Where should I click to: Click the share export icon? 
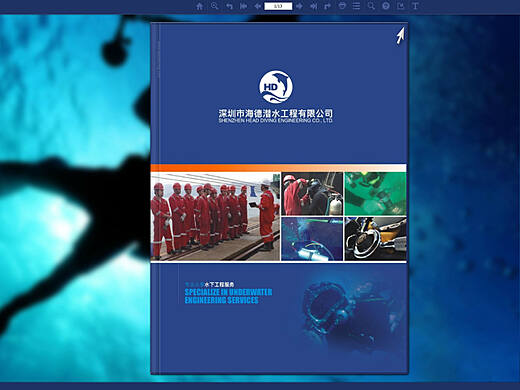pyautogui.click(x=401, y=6)
